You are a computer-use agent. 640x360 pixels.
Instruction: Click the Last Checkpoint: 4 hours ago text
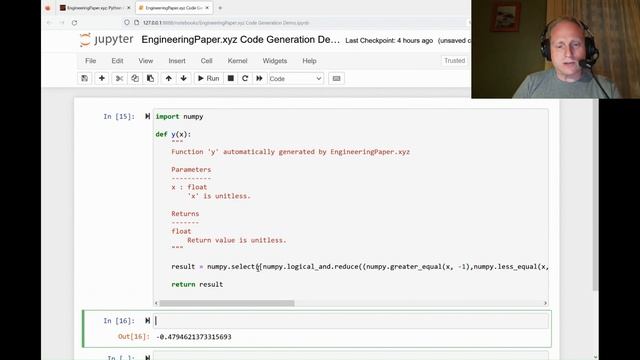click(389, 40)
